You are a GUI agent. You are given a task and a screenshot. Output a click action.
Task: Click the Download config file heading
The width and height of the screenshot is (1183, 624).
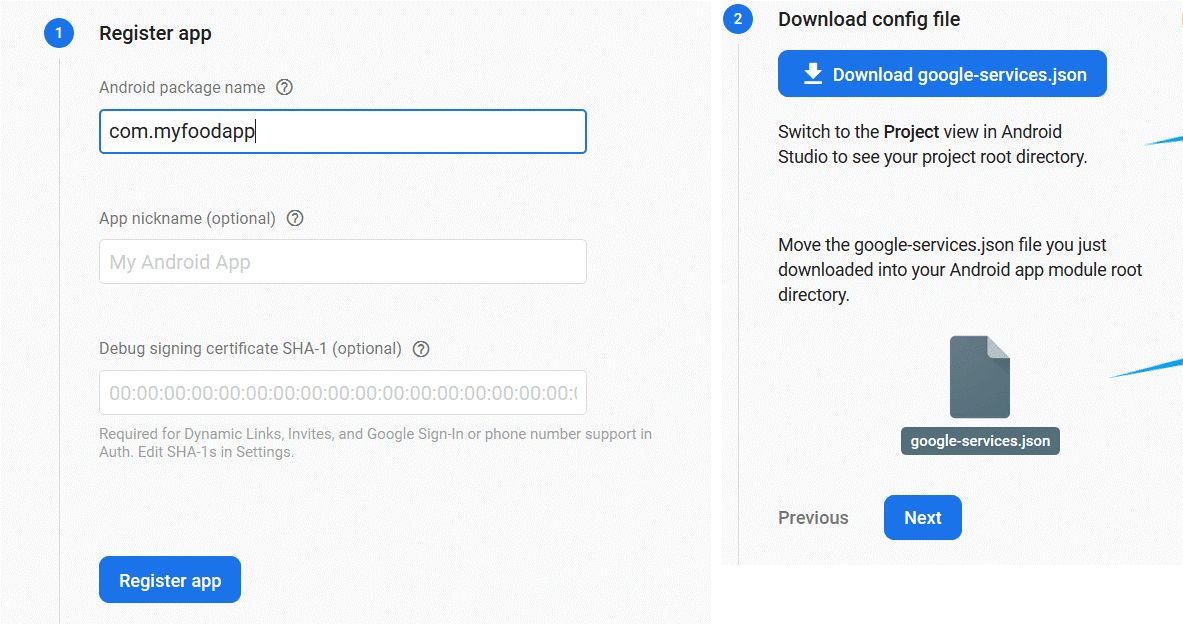(868, 19)
